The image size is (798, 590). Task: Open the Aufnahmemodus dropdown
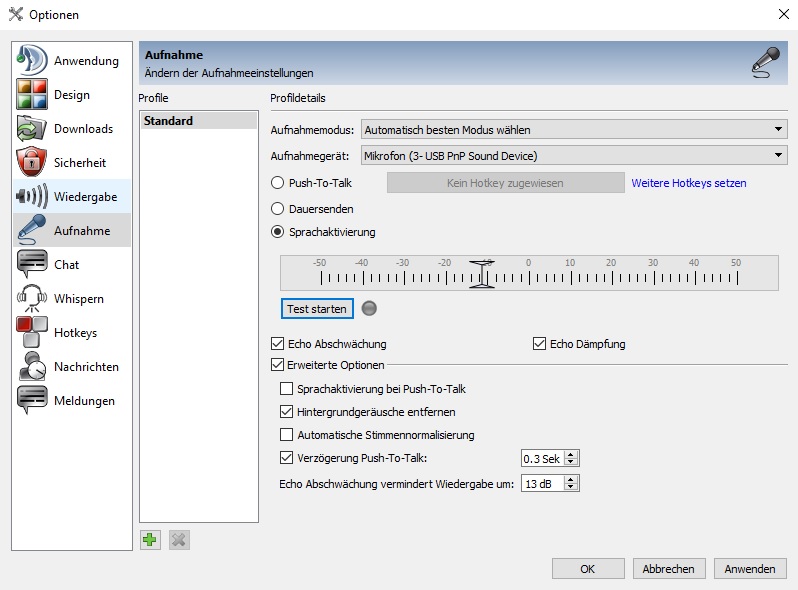(574, 129)
